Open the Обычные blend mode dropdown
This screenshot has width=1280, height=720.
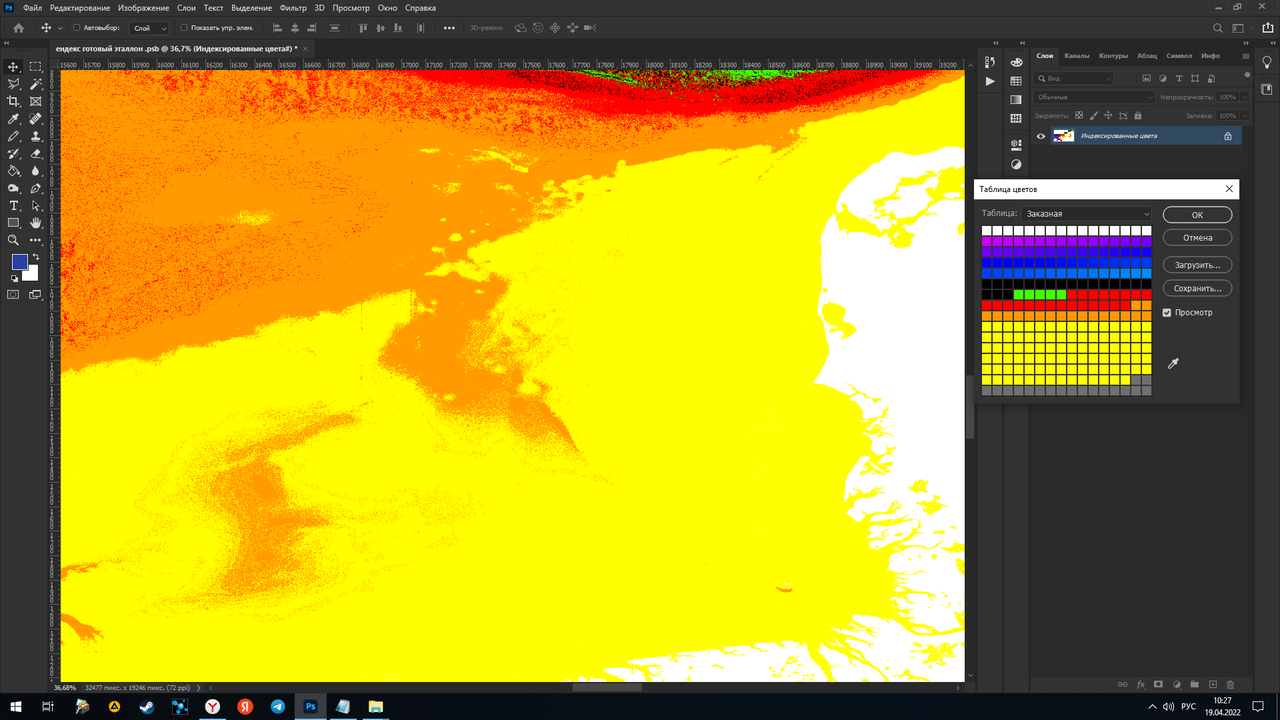[x=1095, y=97]
